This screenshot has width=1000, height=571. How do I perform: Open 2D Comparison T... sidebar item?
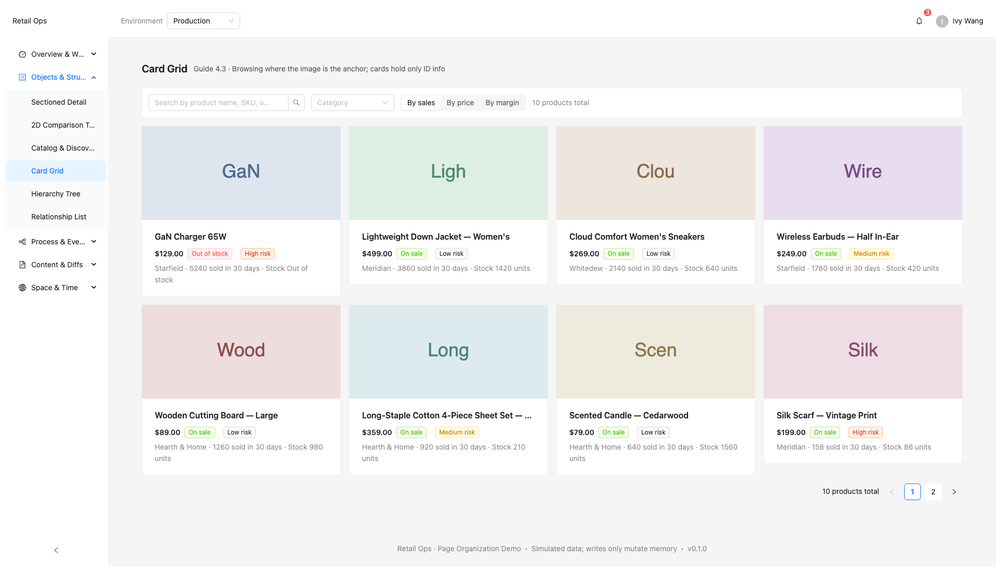click(x=56, y=125)
